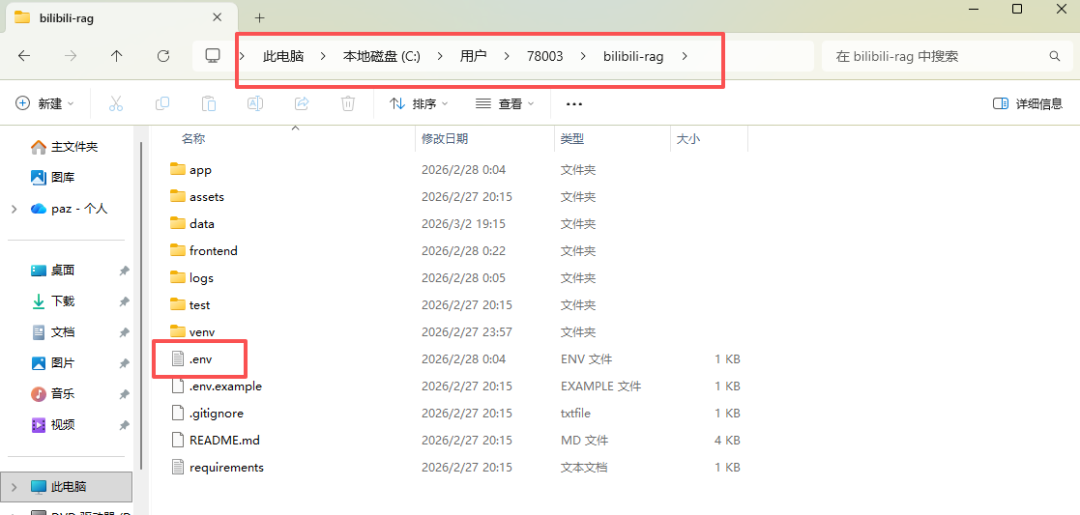Expand the chevron after bilibili-rag breadcrumb
Screen dimensions: 1080x515
coord(684,56)
